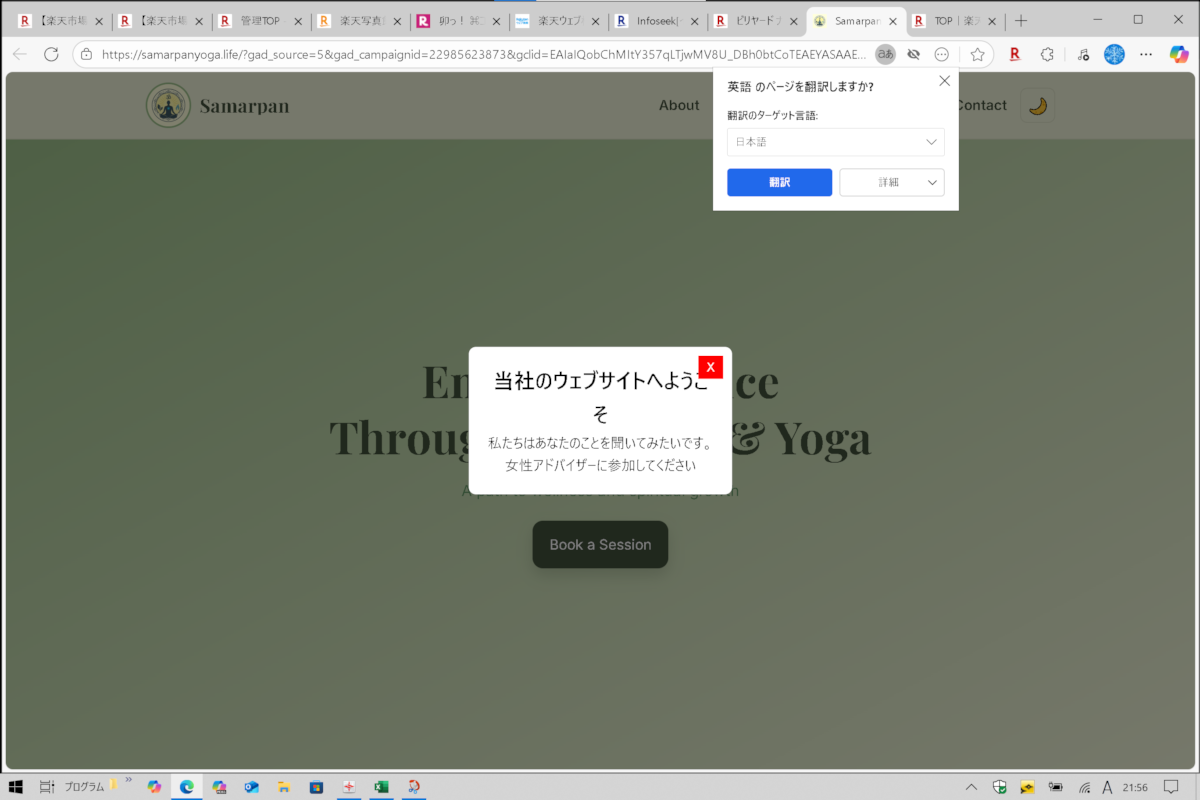Click the blue 翻訳 translate button
The height and width of the screenshot is (800, 1200).
pyautogui.click(x=779, y=182)
